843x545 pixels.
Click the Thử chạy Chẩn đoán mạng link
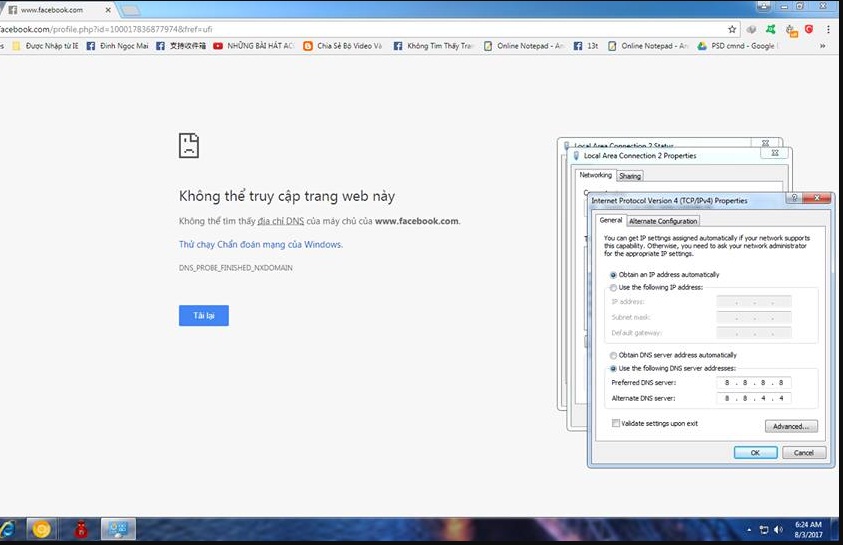(x=260, y=244)
